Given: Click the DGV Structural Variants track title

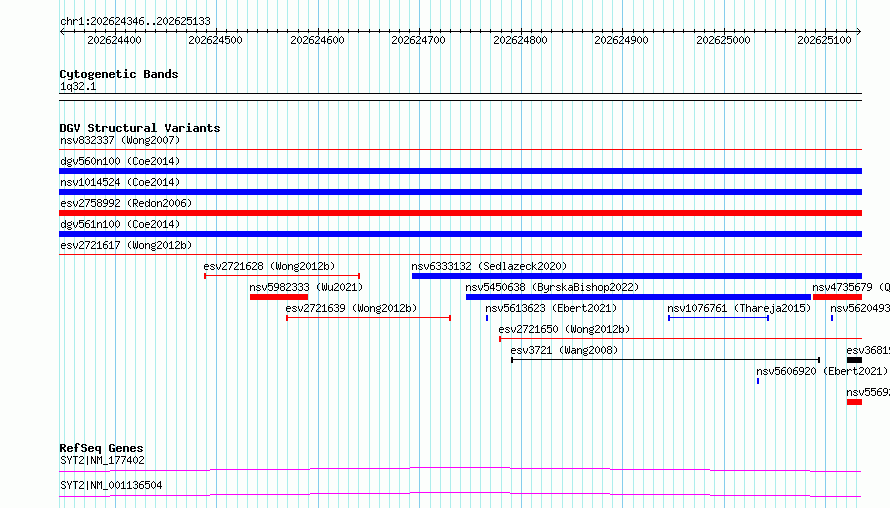Looking at the screenshot, I should pos(140,128).
